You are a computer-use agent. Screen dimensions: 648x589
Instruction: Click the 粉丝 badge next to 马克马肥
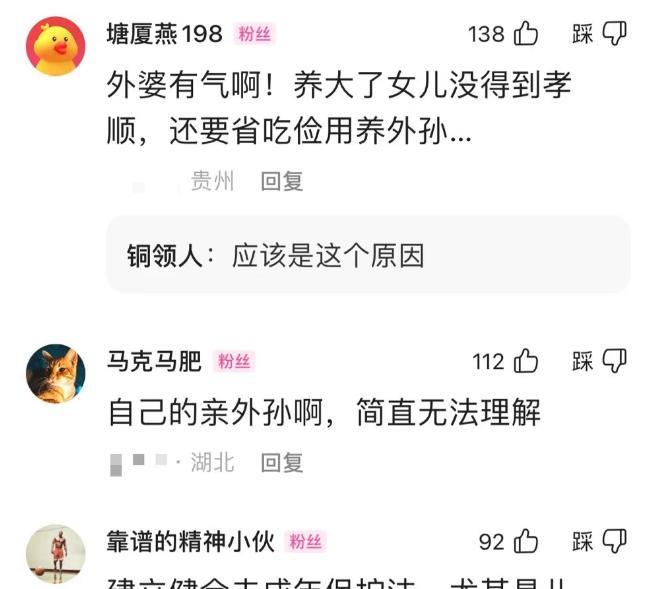pyautogui.click(x=234, y=362)
